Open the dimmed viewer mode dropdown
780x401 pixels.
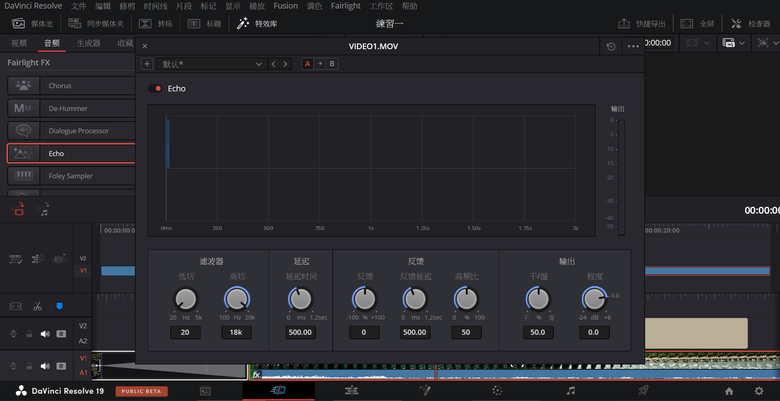pos(698,43)
